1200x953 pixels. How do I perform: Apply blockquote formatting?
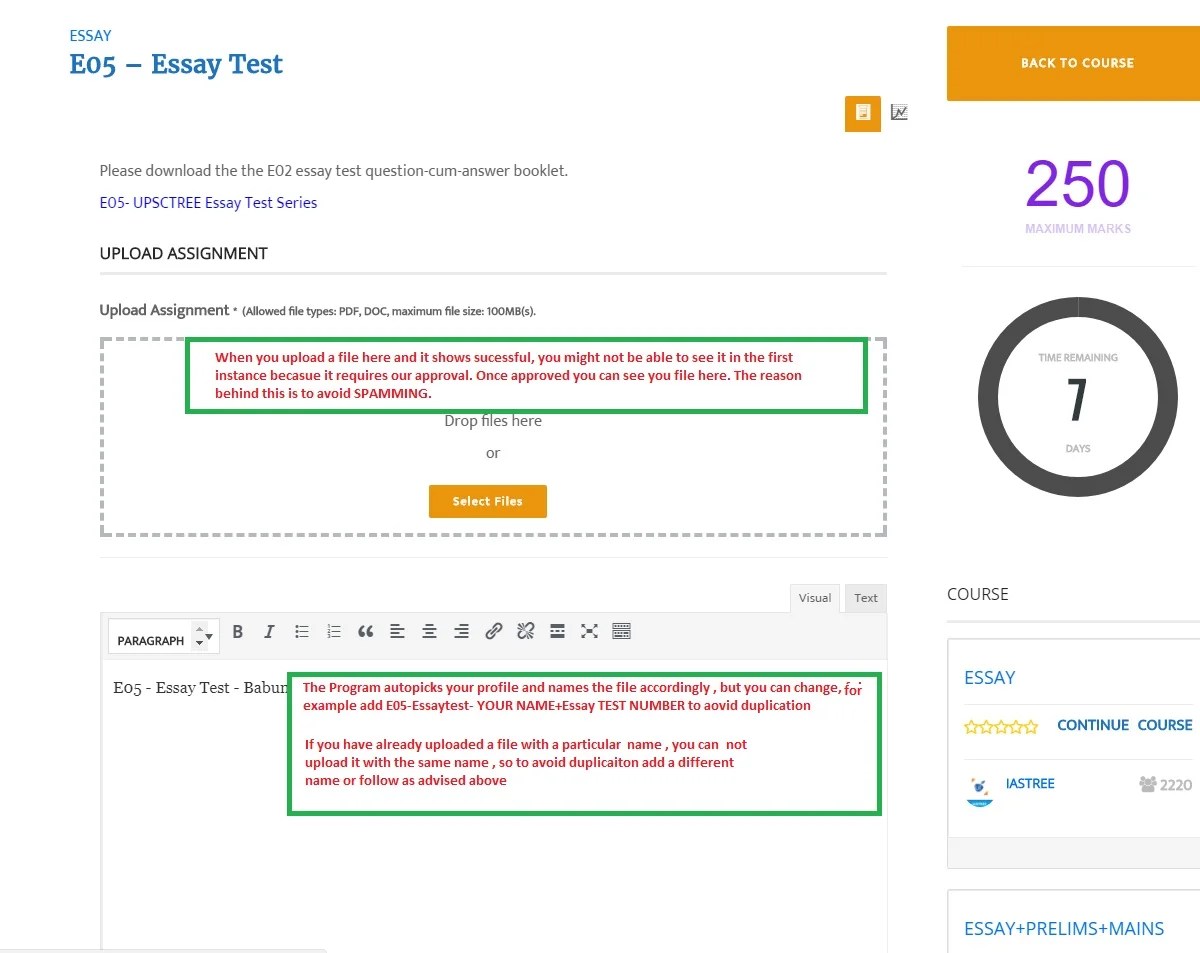366,632
